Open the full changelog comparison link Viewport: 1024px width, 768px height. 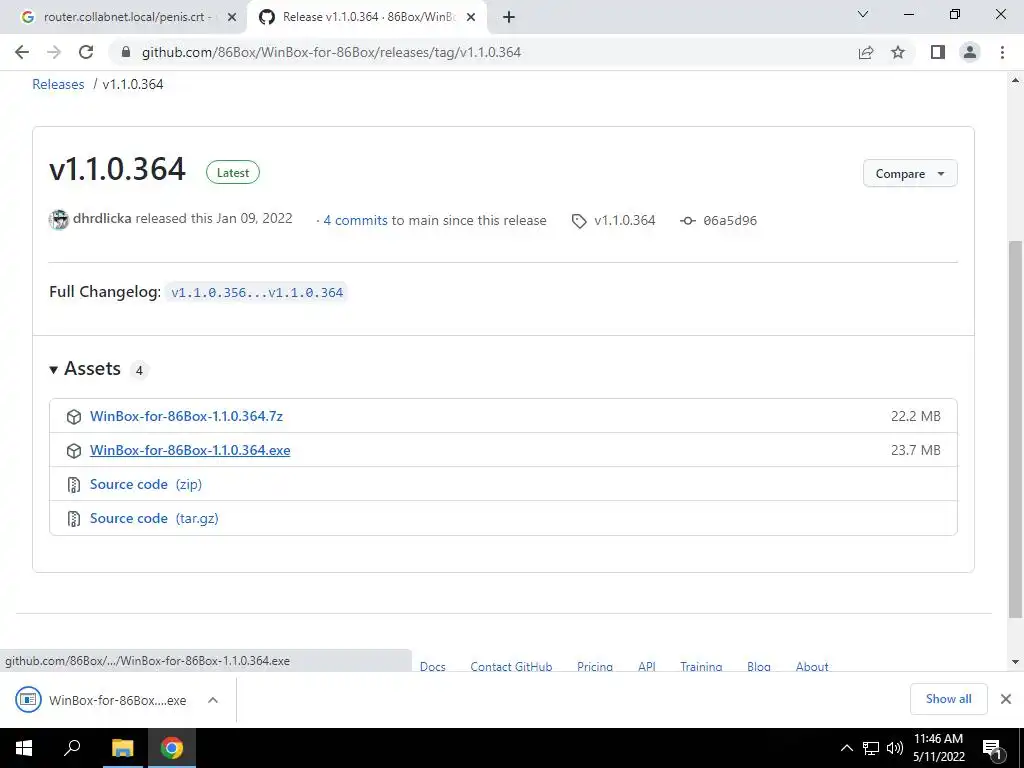257,293
